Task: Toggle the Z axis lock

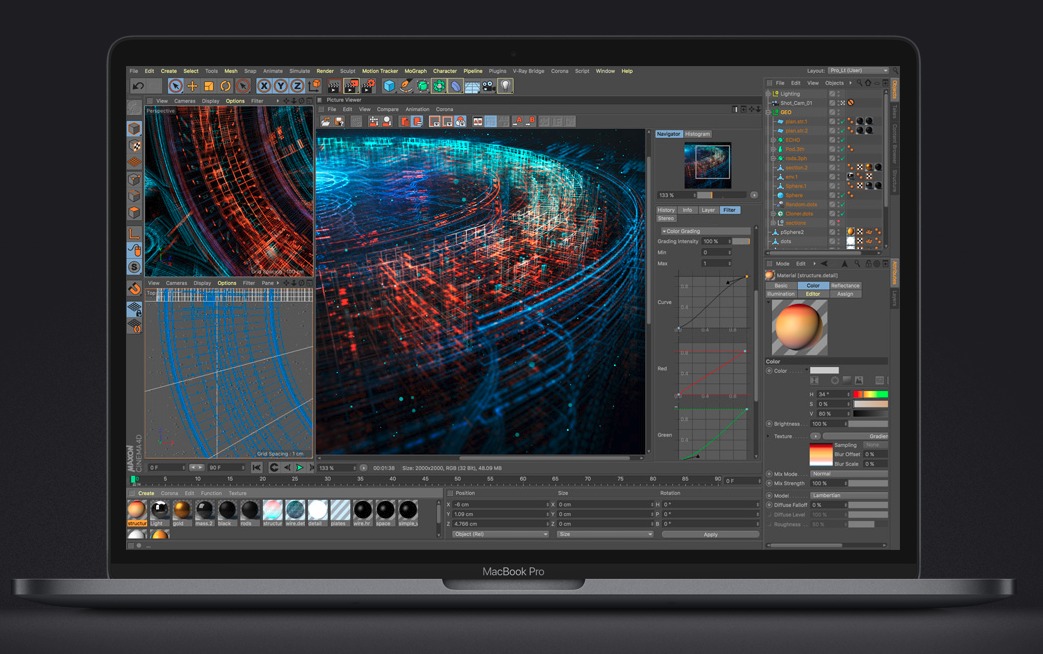Action: point(297,86)
